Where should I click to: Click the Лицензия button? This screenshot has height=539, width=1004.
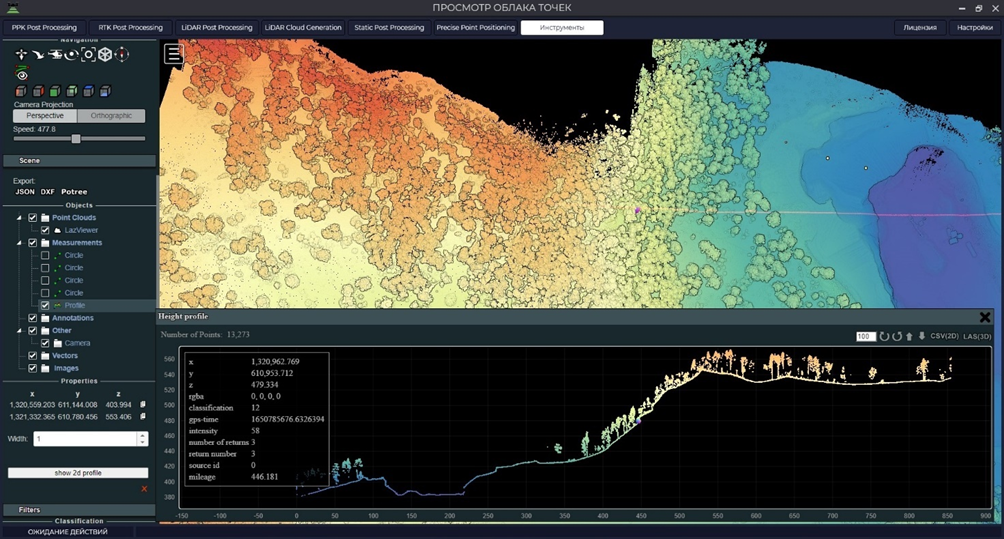920,28
